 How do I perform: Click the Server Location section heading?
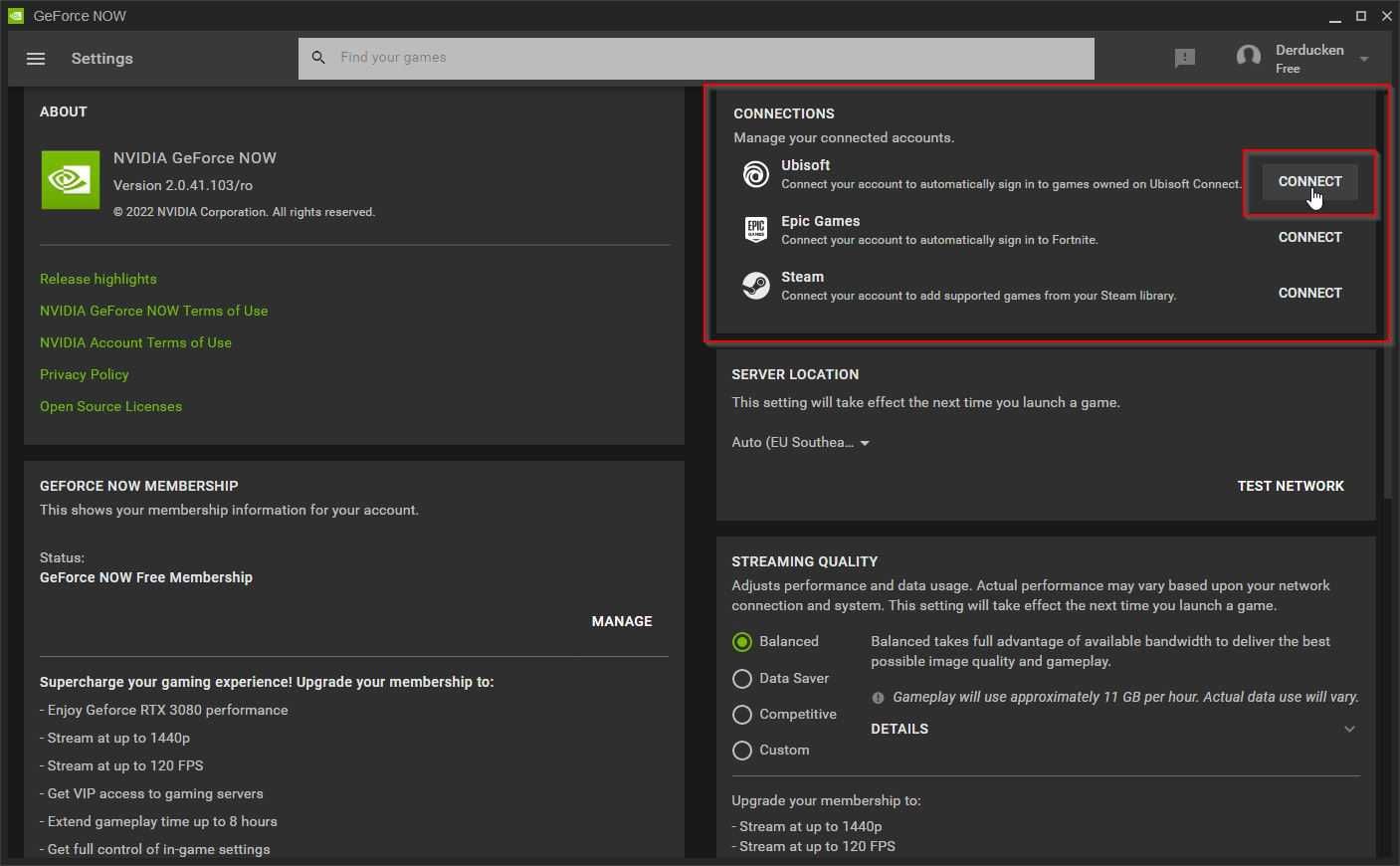point(795,375)
